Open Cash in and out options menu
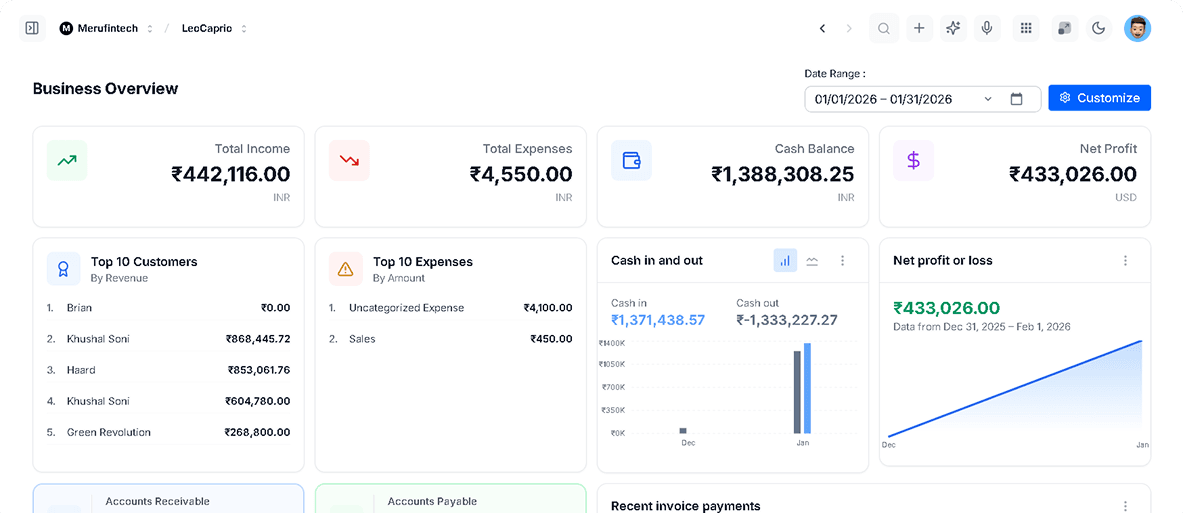This screenshot has height=513, width=1183. (843, 260)
